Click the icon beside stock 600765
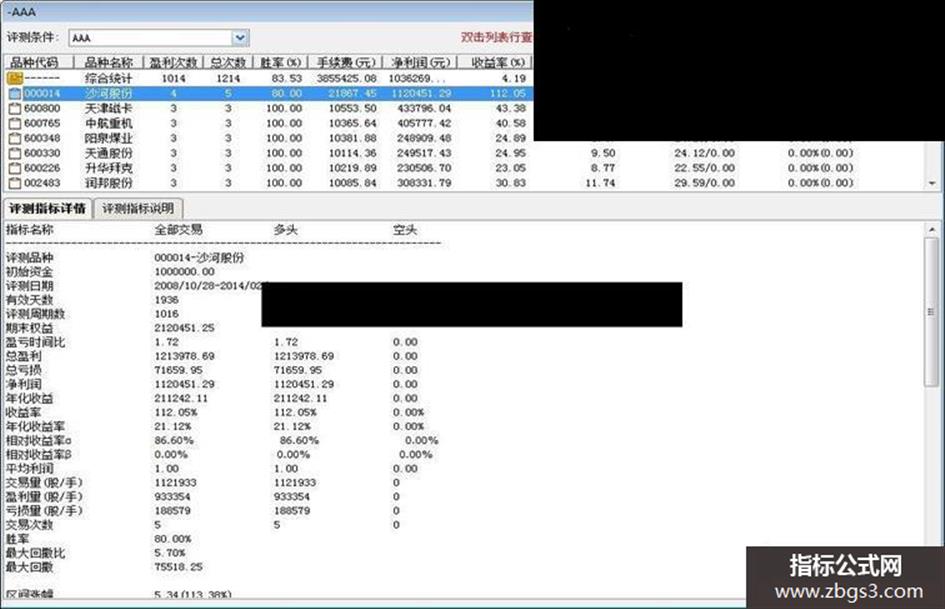Screen dimensions: 945x609 click(15, 124)
